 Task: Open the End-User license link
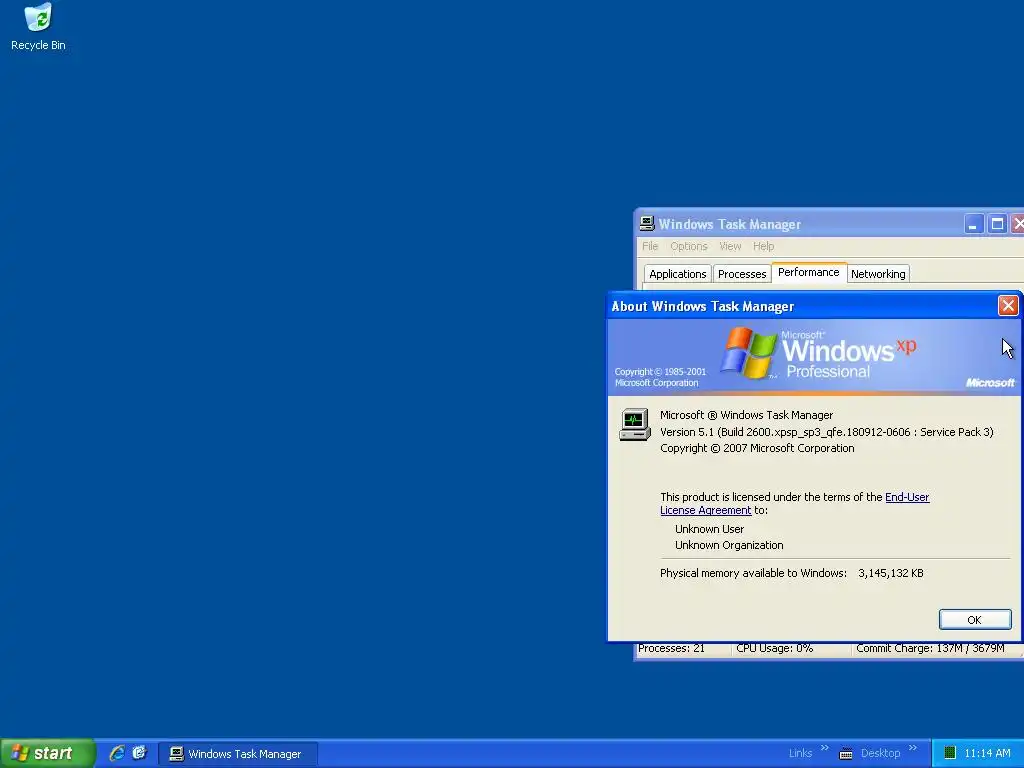click(x=906, y=497)
